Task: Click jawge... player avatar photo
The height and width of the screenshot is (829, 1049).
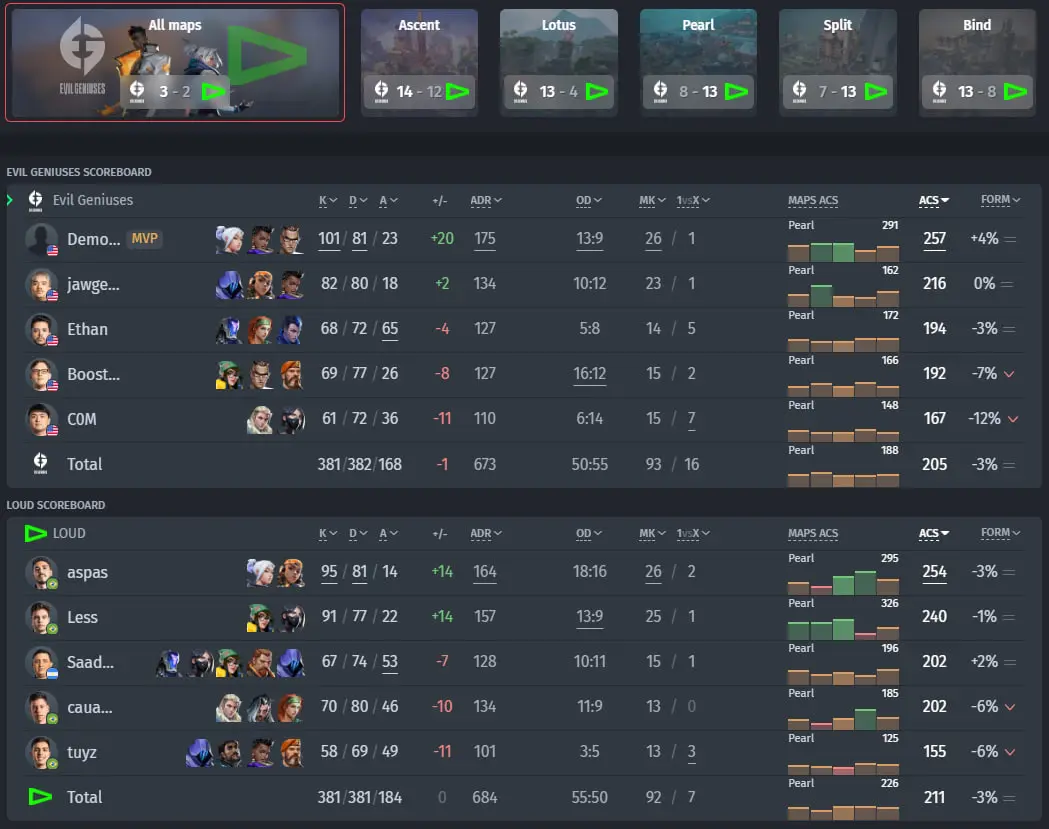Action: [x=41, y=284]
